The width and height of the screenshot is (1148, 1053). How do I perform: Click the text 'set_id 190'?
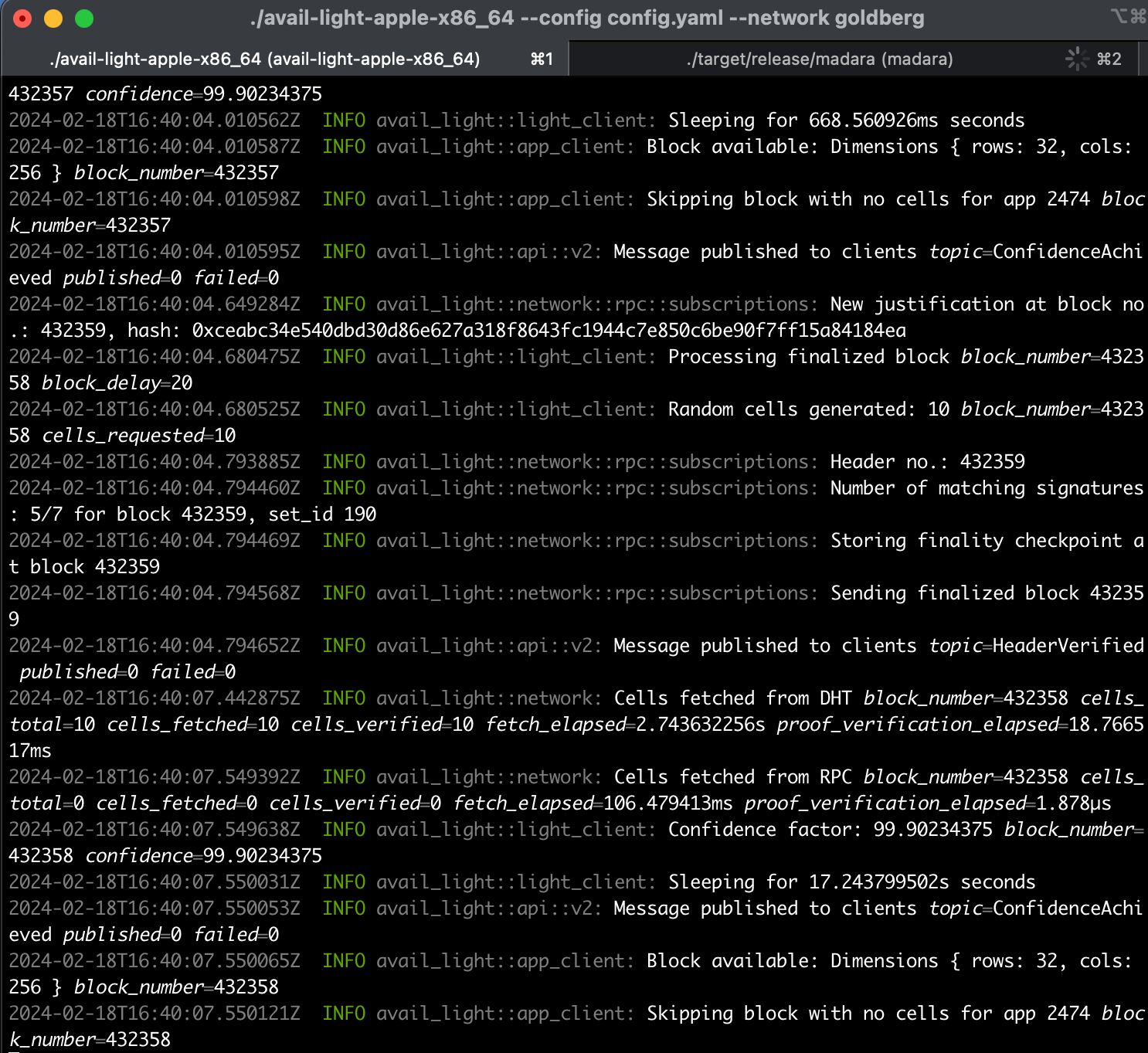(322, 515)
